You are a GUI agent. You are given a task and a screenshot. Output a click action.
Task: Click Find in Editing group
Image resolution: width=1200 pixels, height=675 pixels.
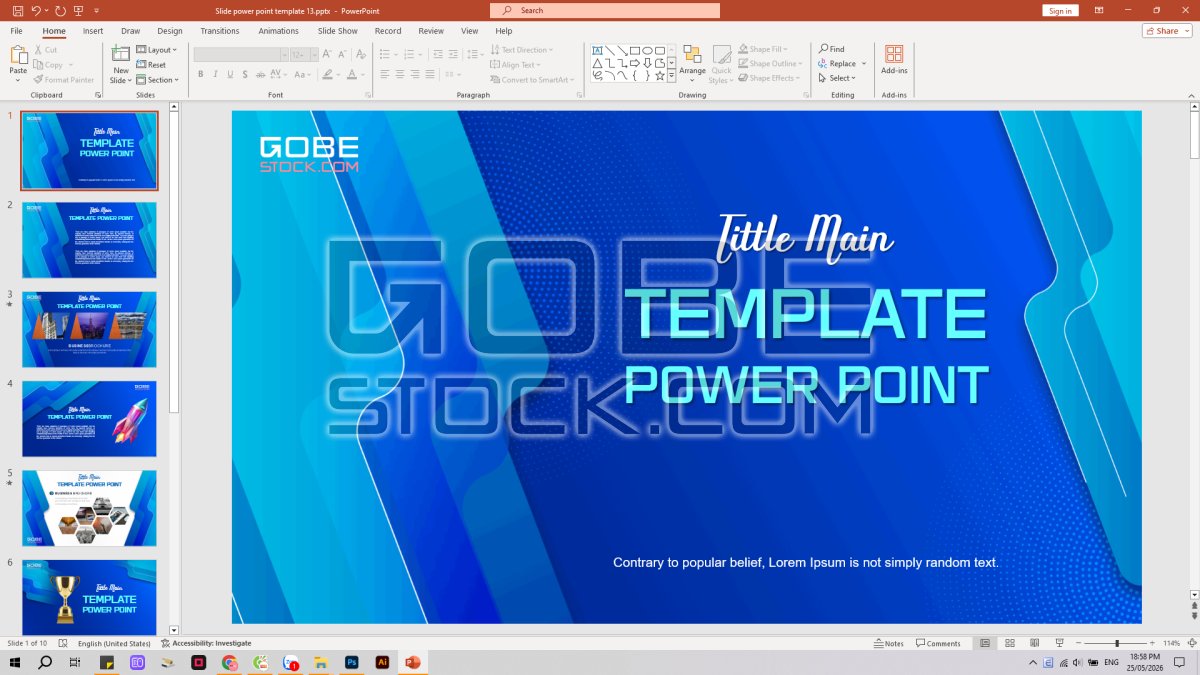click(831, 49)
